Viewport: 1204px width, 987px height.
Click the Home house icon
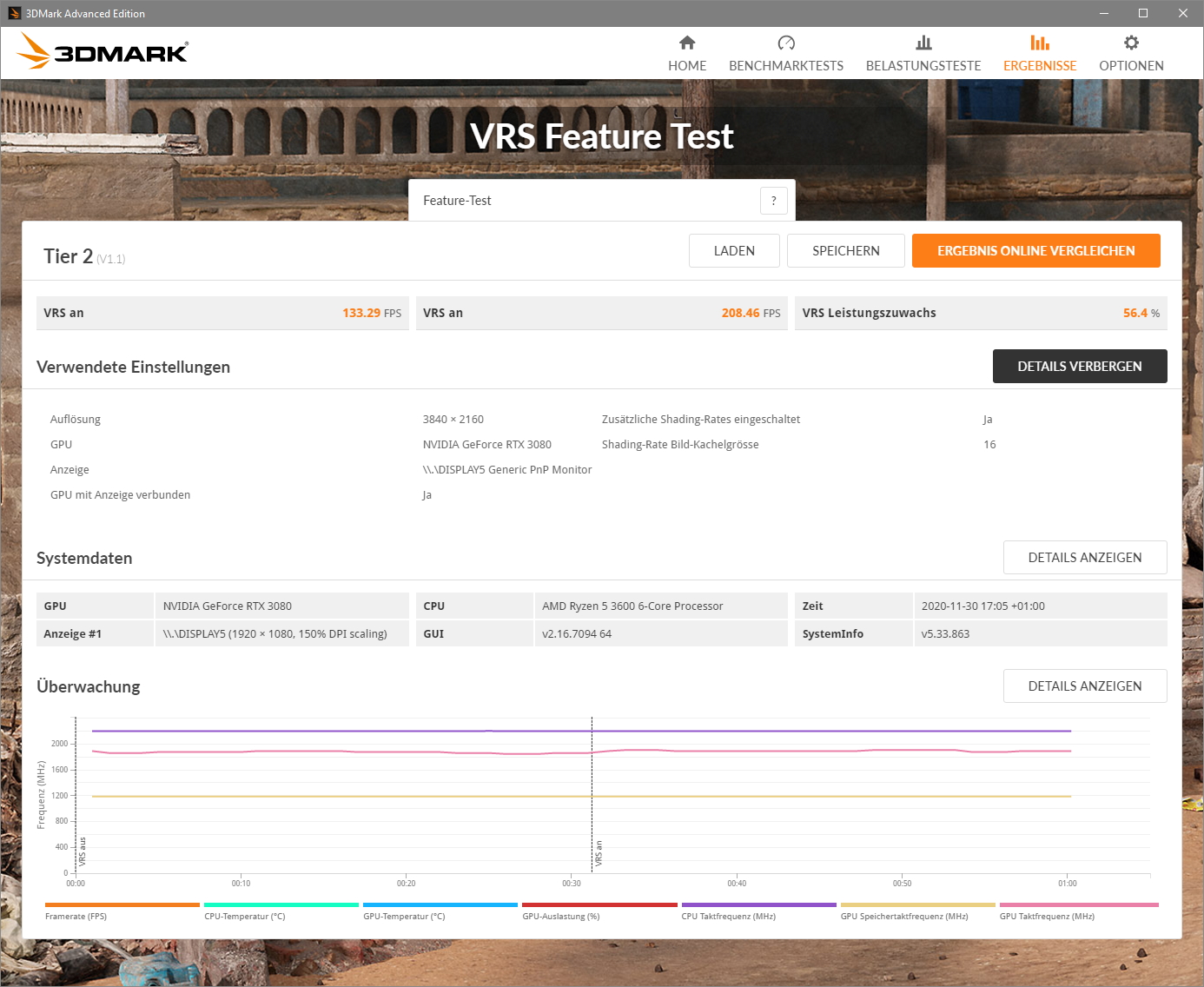687,43
